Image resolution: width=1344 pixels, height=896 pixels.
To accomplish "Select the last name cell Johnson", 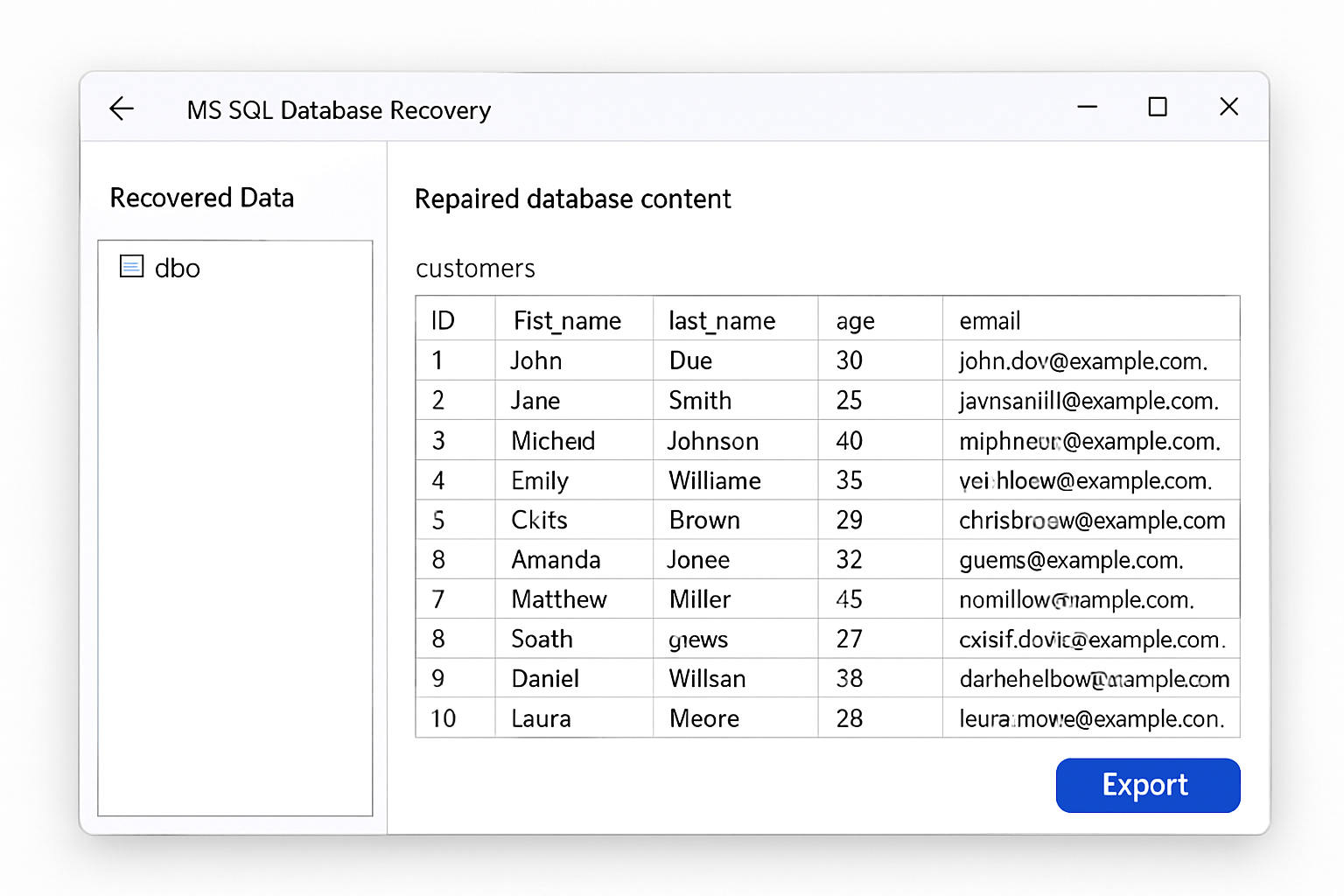I will tap(735, 440).
